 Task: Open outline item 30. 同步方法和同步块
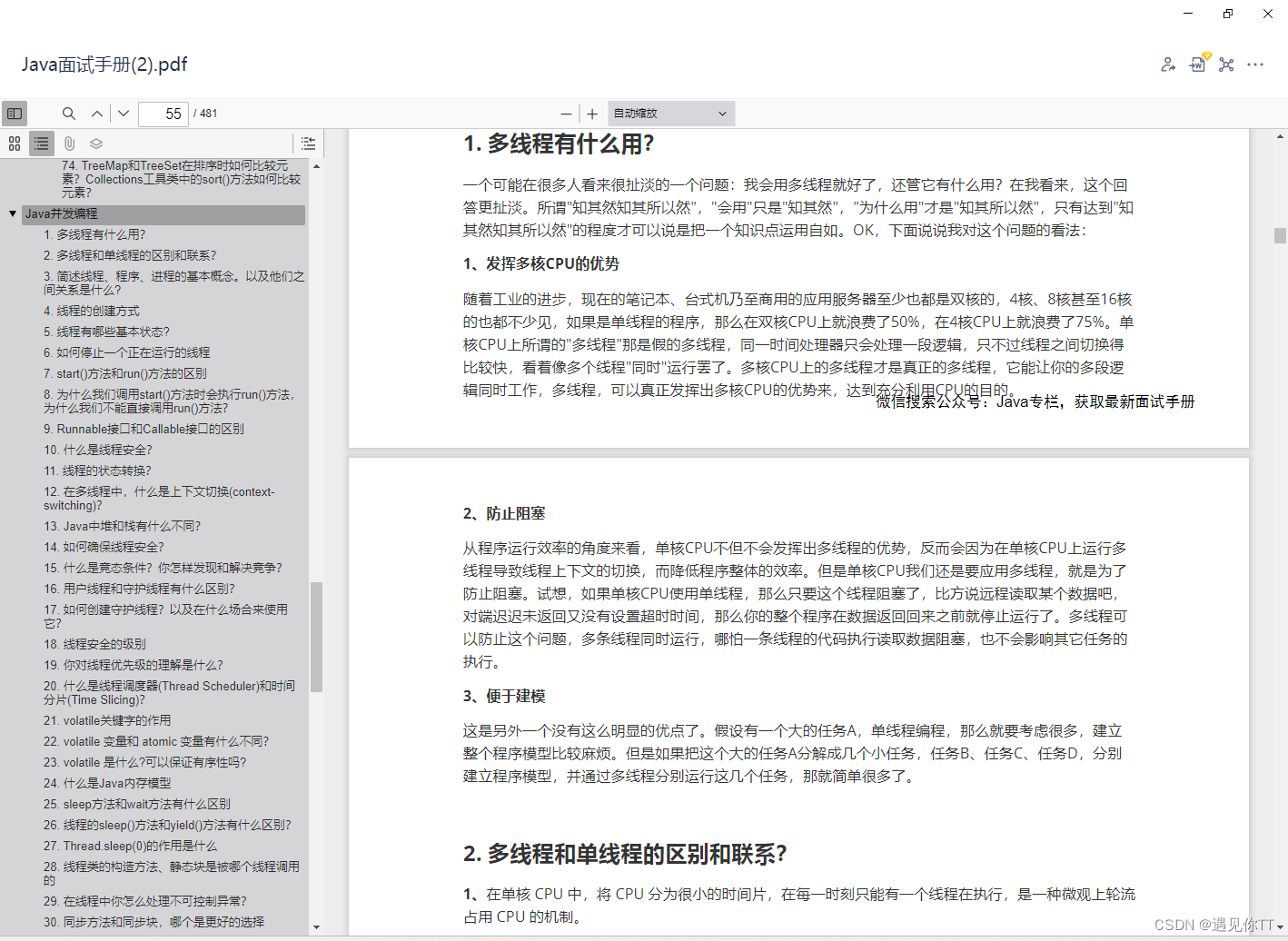click(x=154, y=922)
